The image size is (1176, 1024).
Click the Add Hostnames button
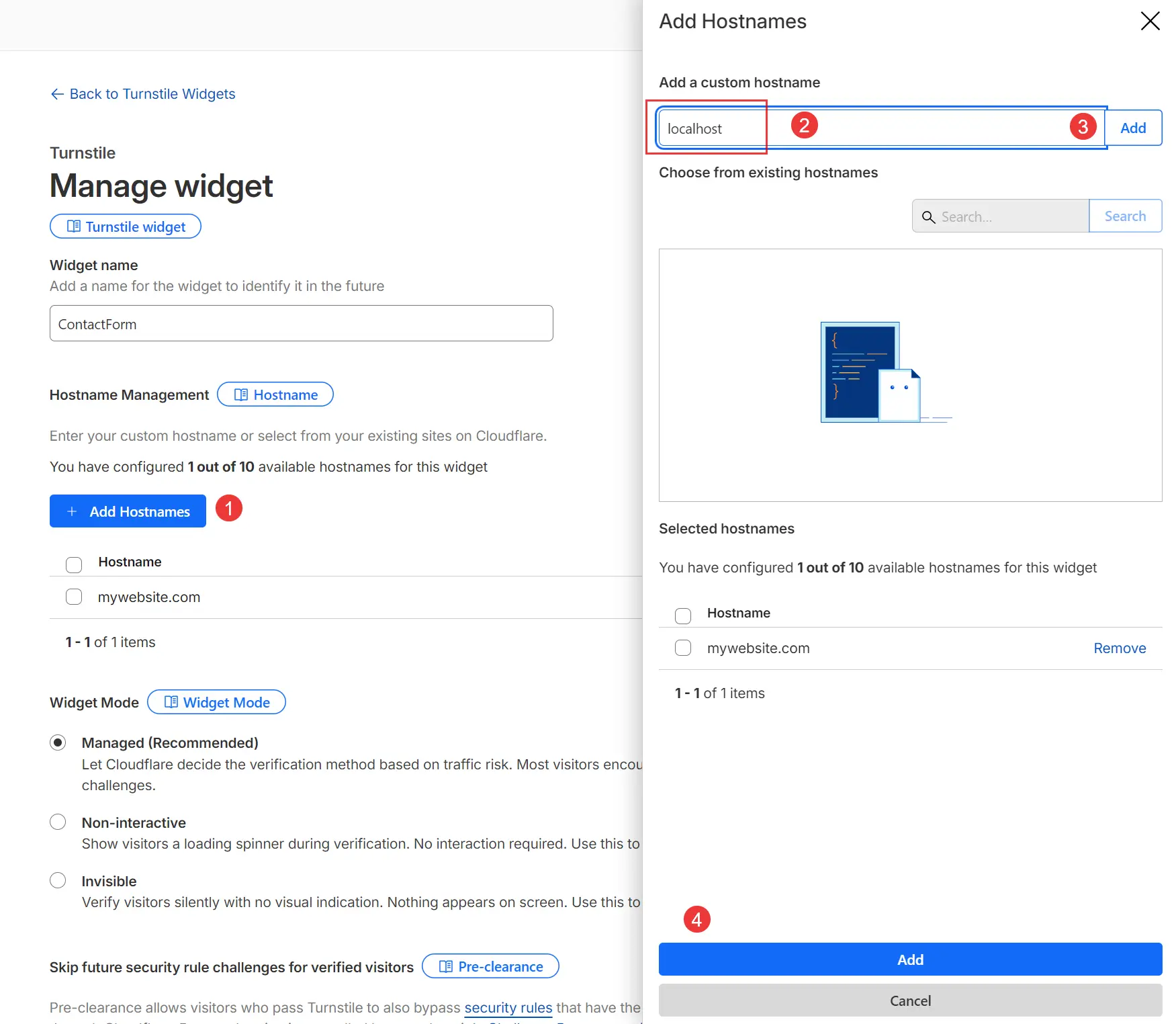[x=128, y=511]
